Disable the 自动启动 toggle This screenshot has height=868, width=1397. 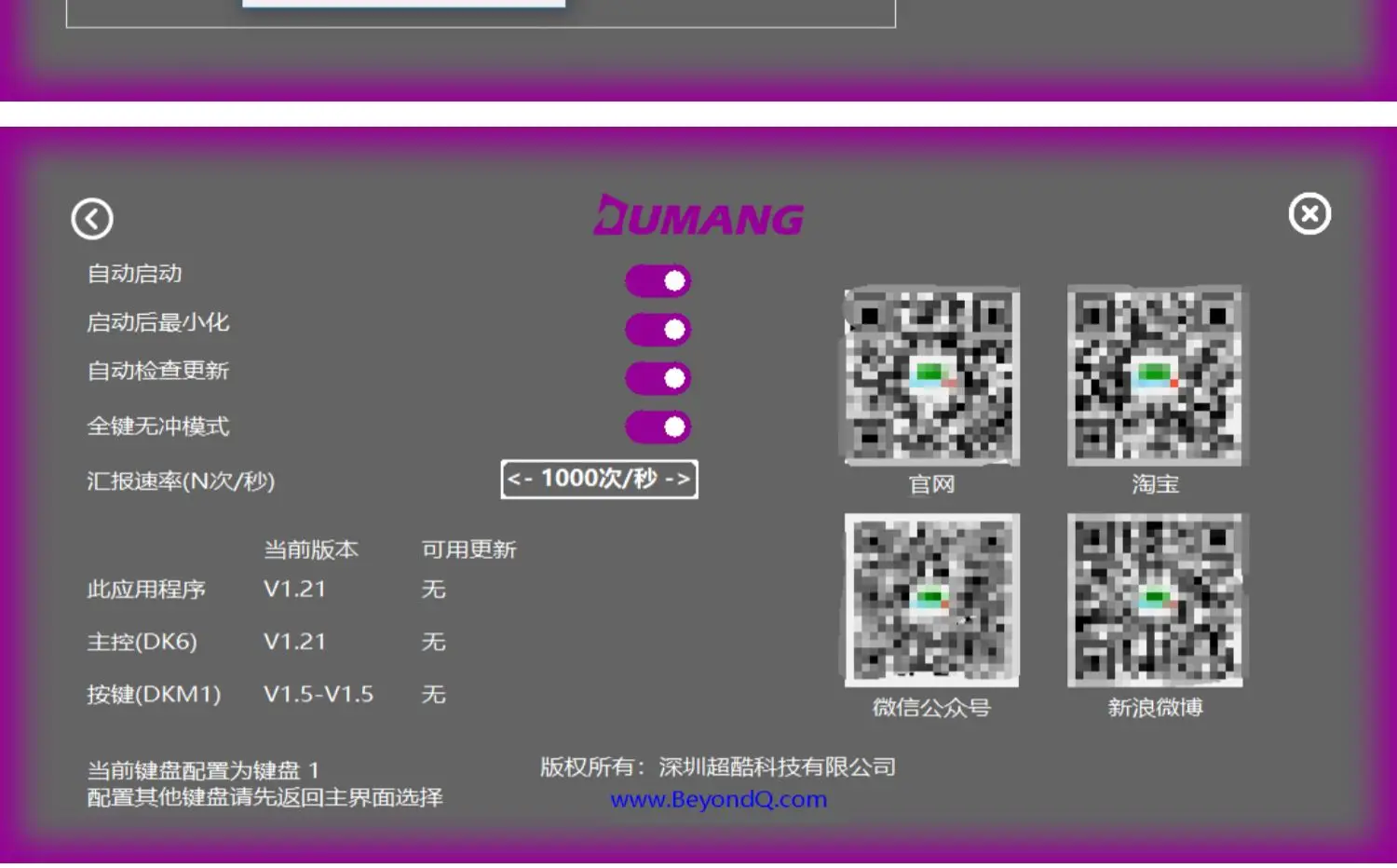[x=658, y=280]
